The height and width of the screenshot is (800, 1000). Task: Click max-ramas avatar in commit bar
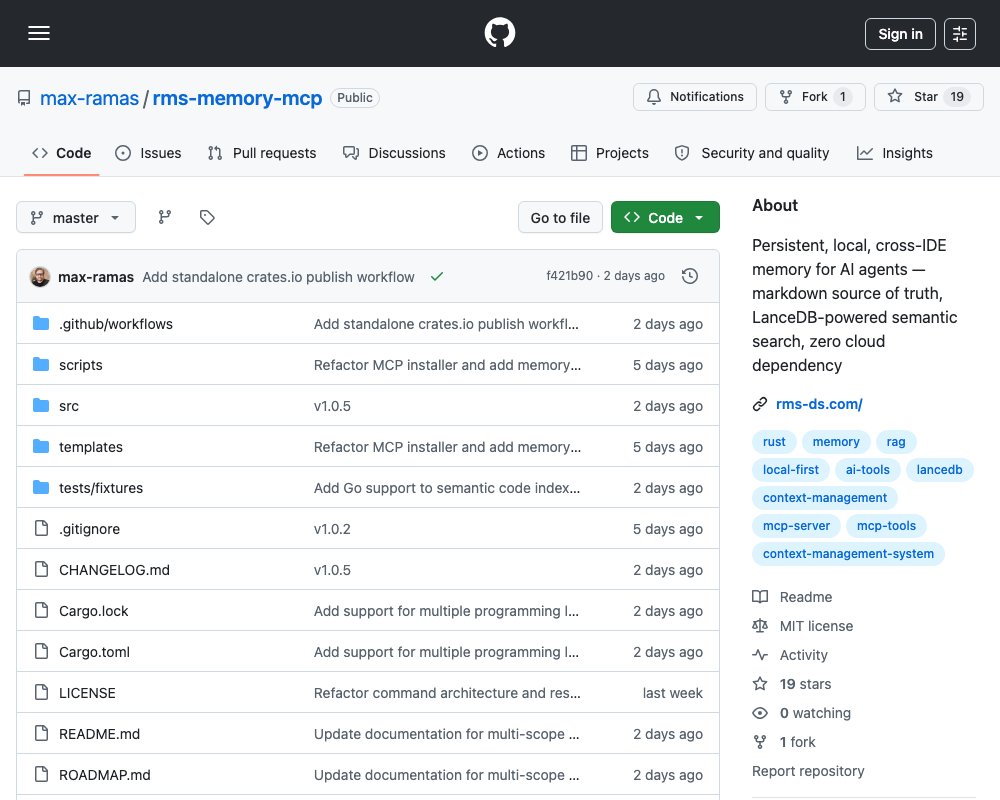point(40,277)
